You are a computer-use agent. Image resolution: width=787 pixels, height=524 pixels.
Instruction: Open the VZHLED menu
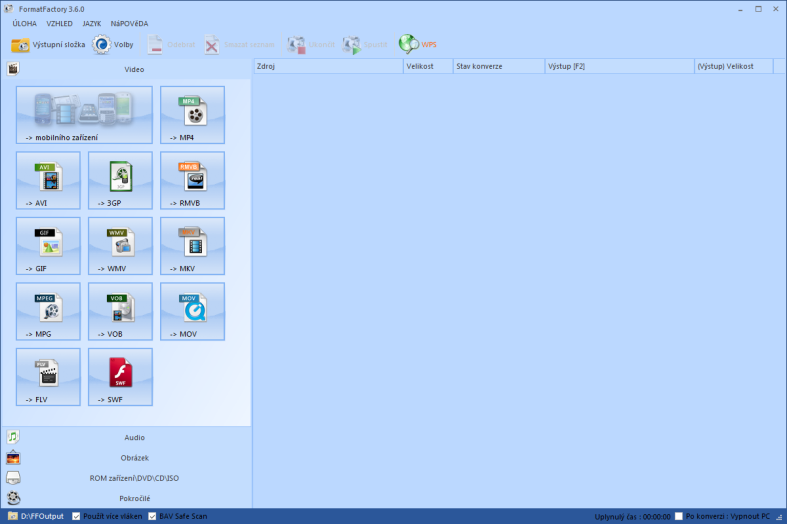click(x=59, y=24)
